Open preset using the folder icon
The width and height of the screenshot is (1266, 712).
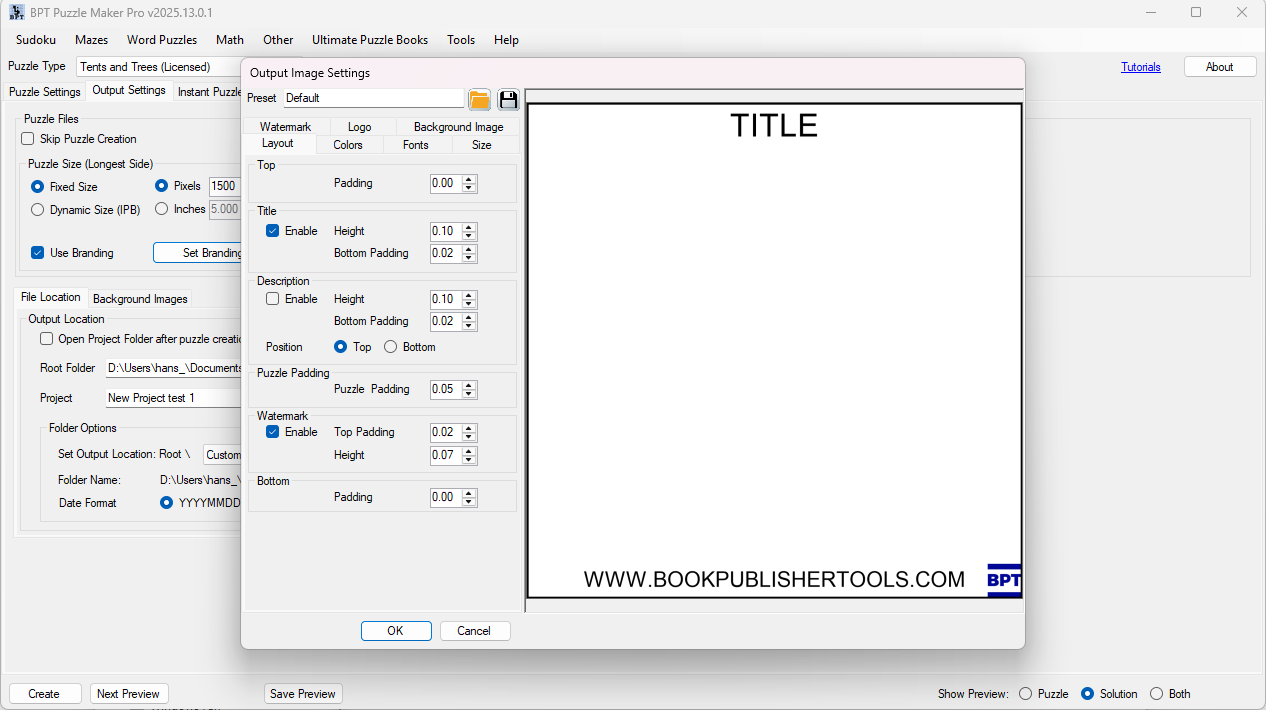click(x=480, y=99)
